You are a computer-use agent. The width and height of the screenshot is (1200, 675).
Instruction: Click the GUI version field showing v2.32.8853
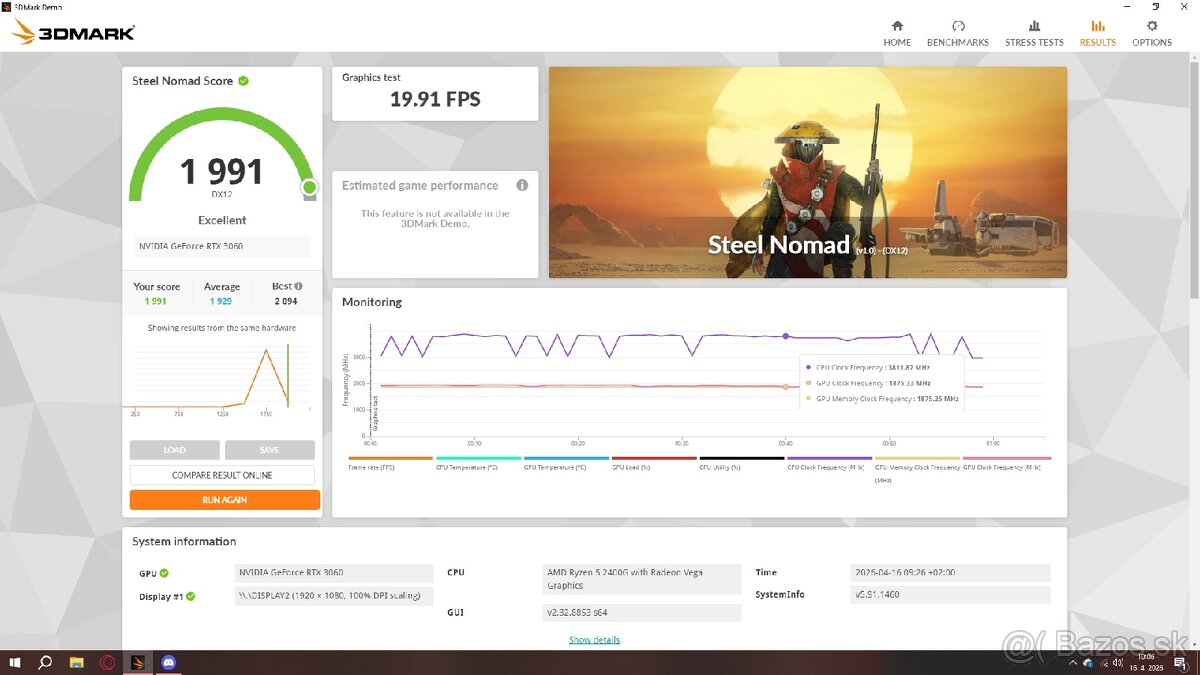[641, 612]
